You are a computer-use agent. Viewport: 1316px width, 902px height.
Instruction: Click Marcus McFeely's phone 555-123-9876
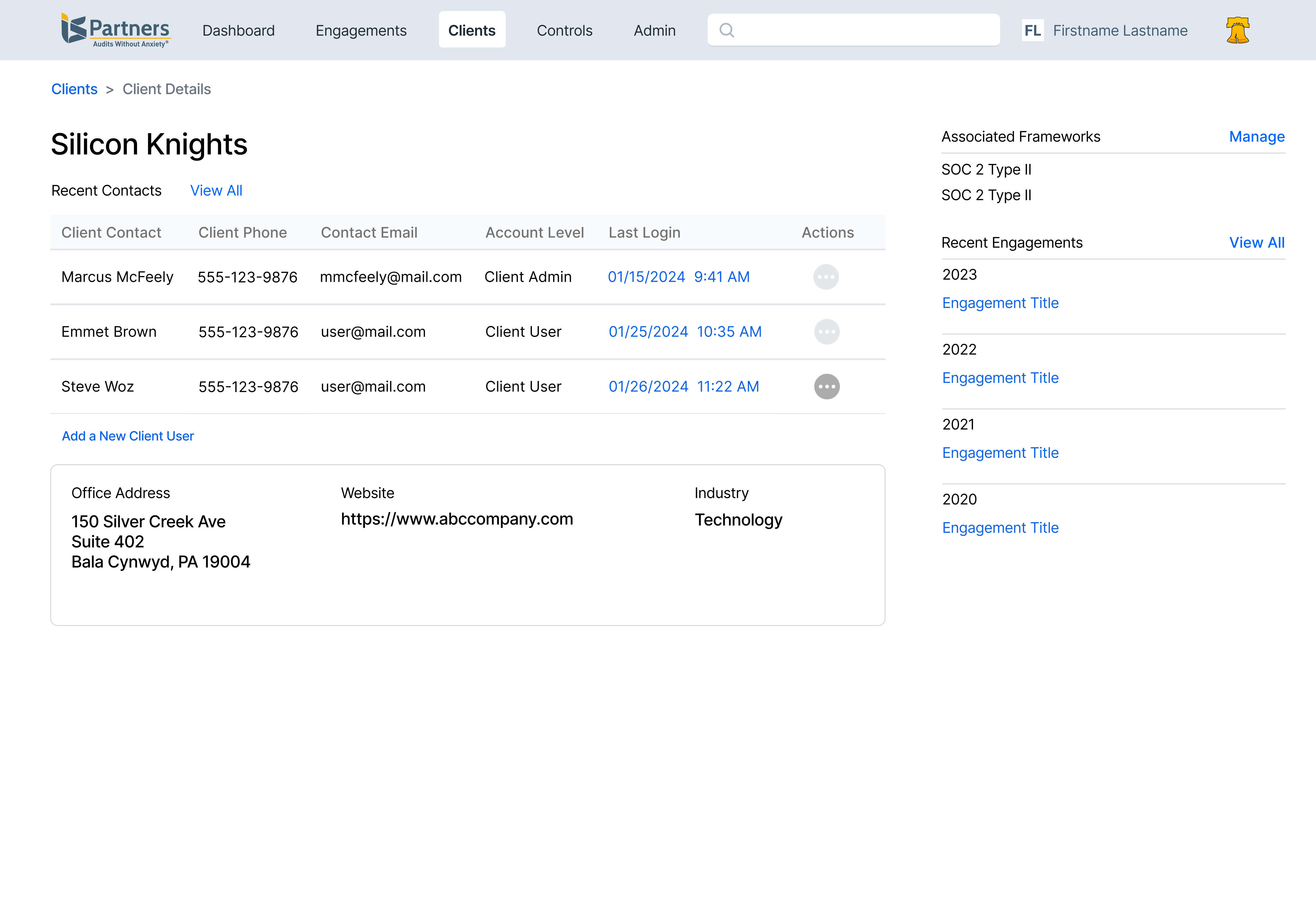pyautogui.click(x=247, y=277)
